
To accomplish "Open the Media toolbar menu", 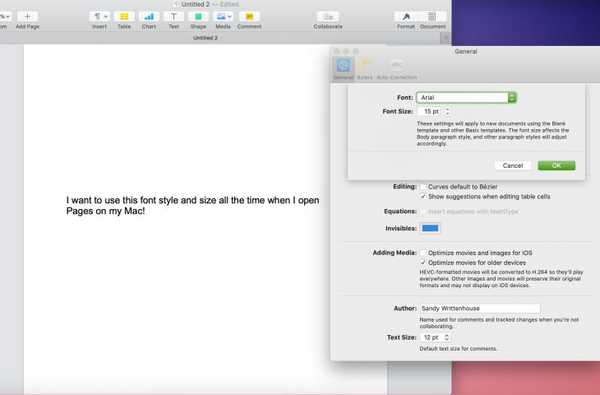I will pyautogui.click(x=223, y=16).
